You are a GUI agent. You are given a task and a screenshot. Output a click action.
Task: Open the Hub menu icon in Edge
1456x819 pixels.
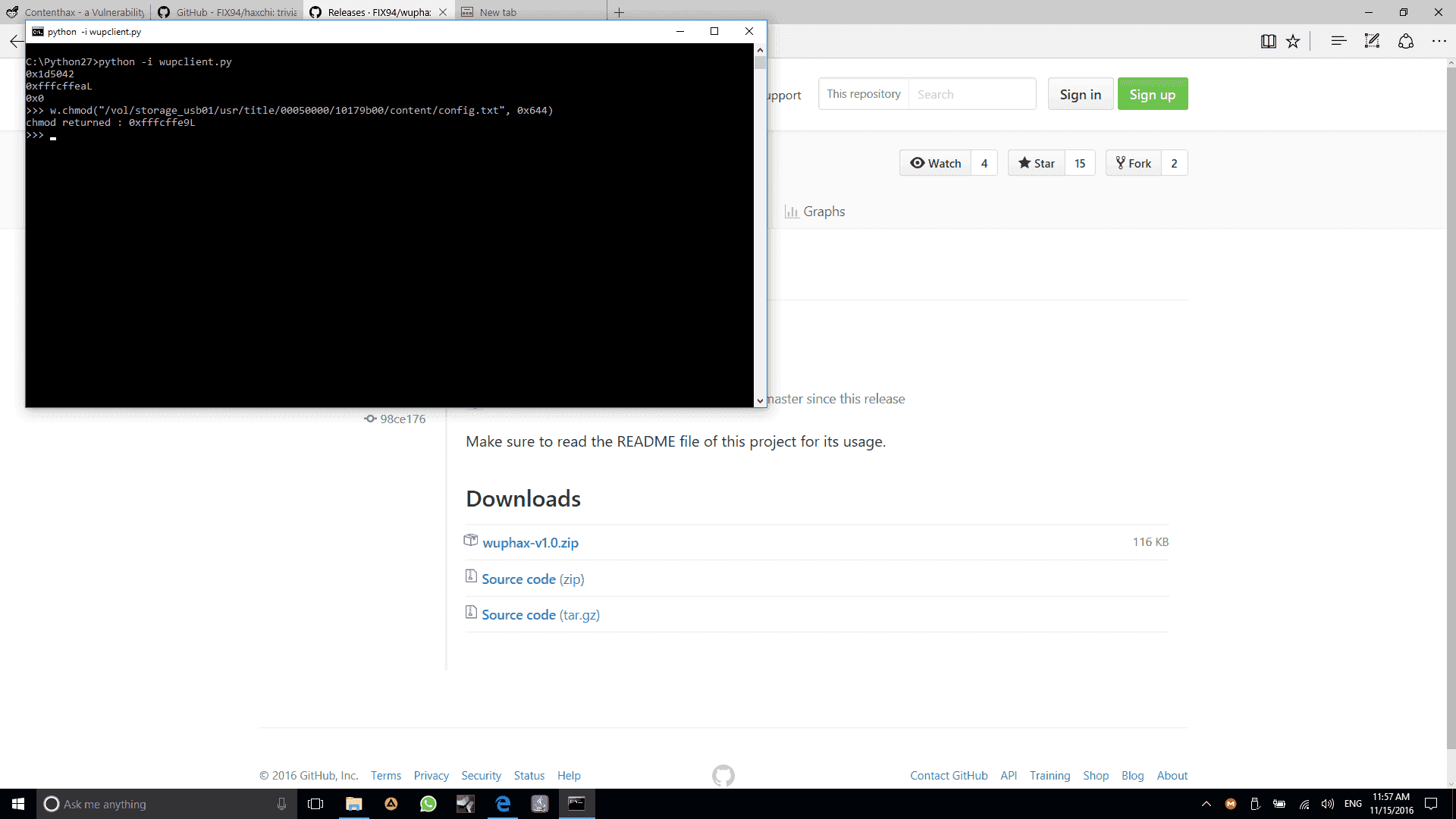click(x=1338, y=41)
